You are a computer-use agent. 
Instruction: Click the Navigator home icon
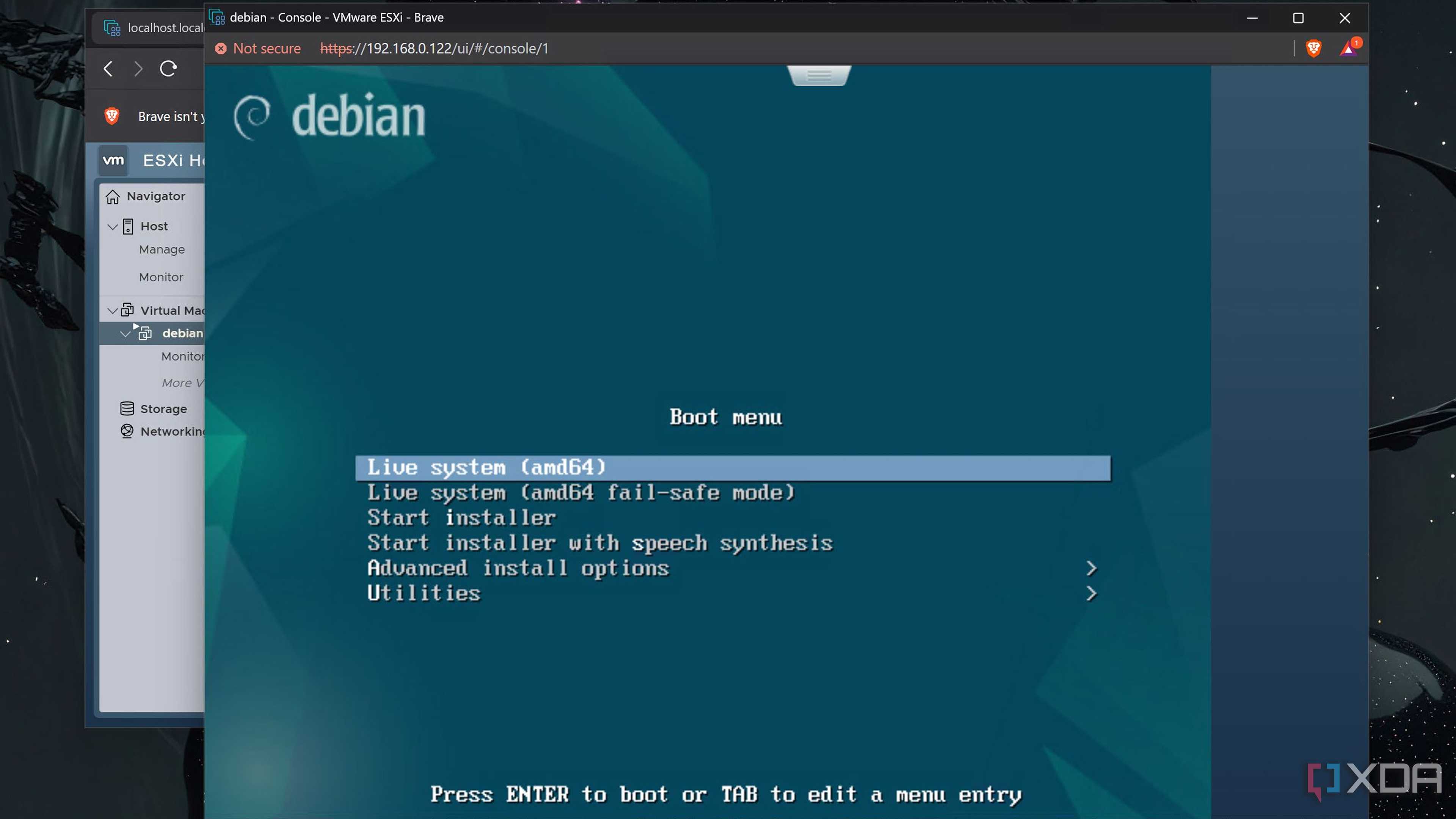(x=113, y=196)
